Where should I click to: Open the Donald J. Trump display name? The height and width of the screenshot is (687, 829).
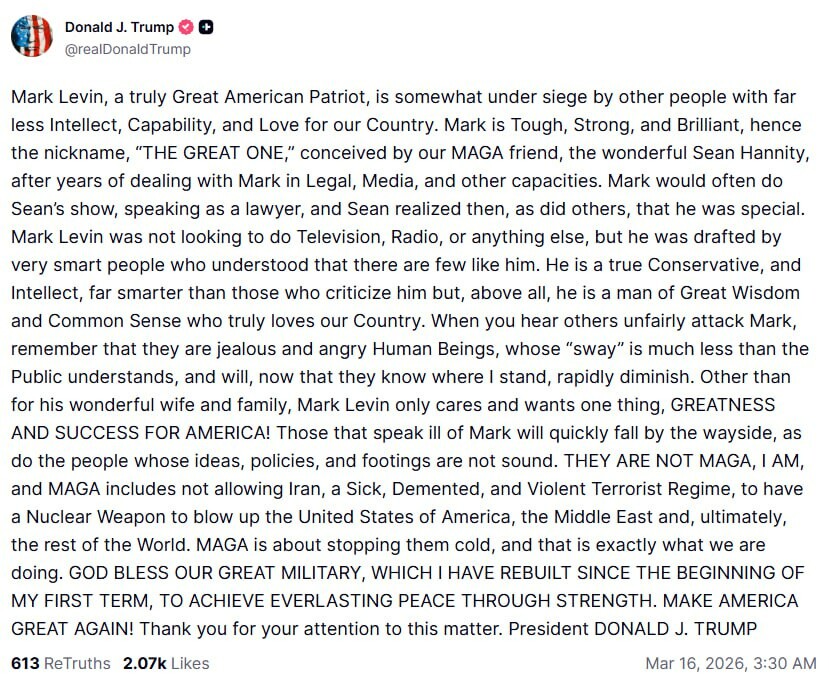(119, 27)
